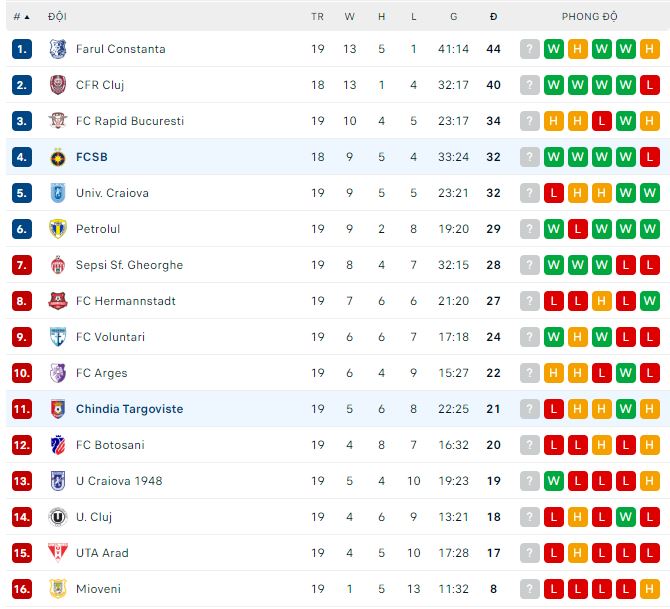
Task: Click Mioveni's orange H latest form badge
Action: click(650, 589)
